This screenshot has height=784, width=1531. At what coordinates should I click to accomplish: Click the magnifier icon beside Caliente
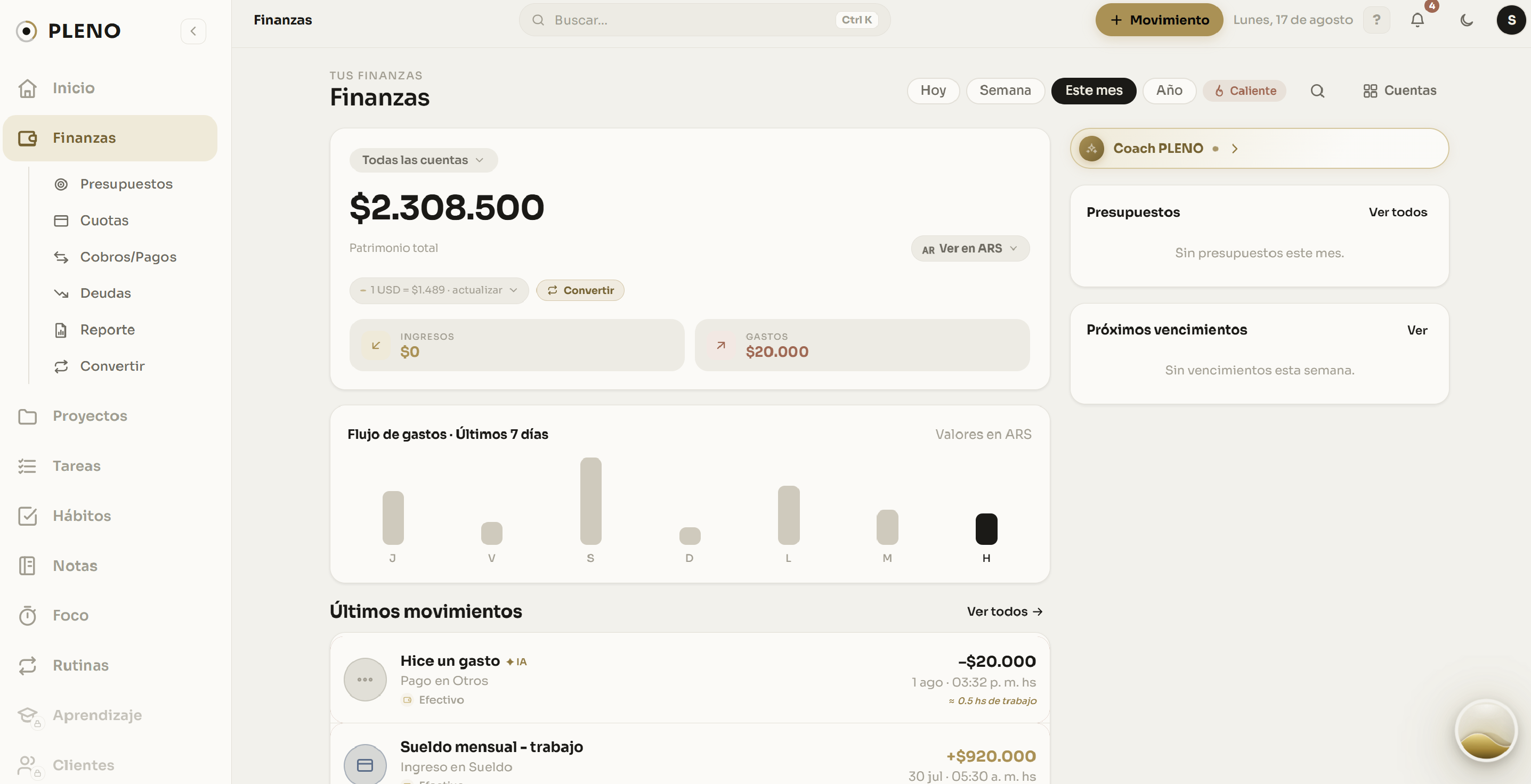coord(1317,91)
